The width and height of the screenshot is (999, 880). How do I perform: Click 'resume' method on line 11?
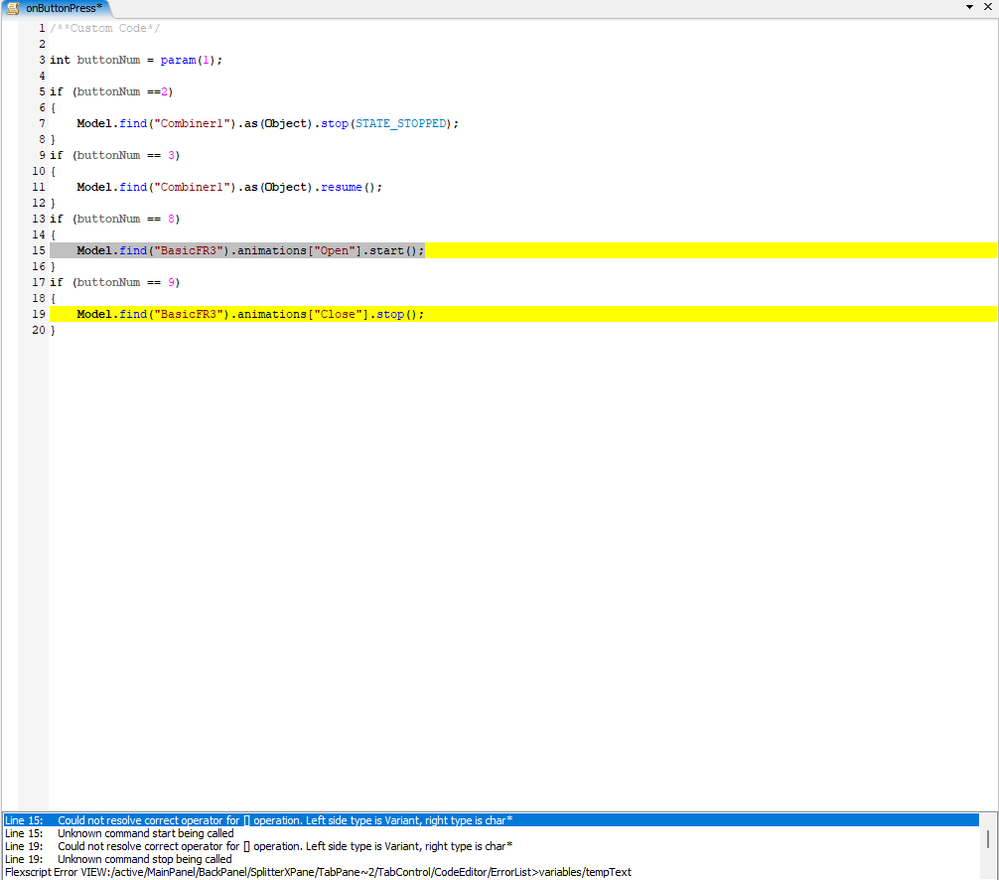point(341,187)
